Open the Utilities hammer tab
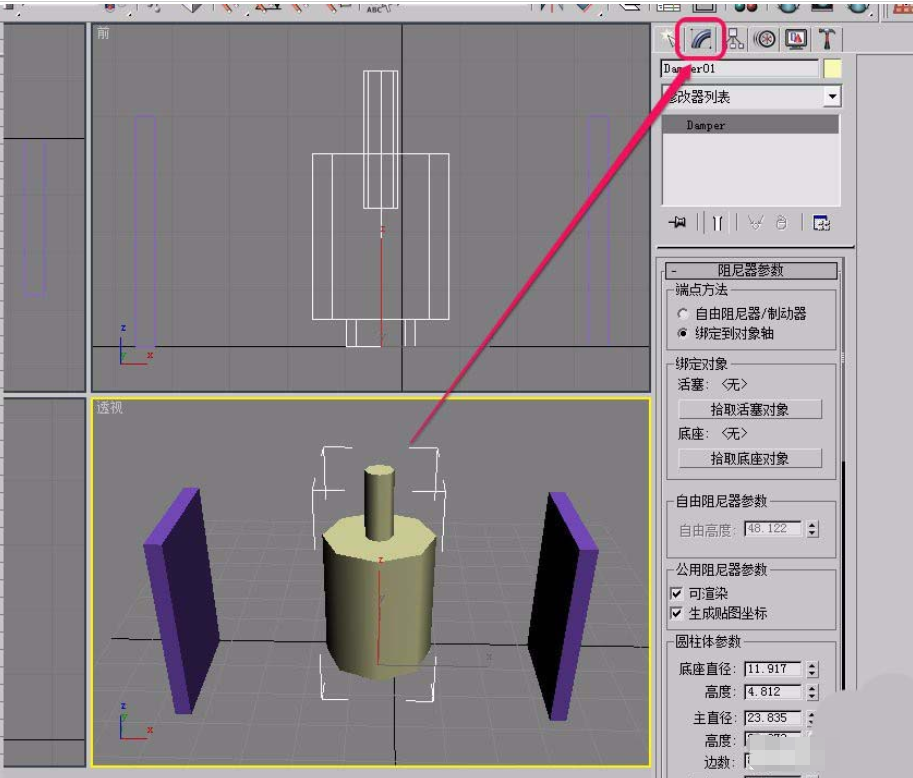This screenshot has width=913, height=778. pyautogui.click(x=827, y=39)
